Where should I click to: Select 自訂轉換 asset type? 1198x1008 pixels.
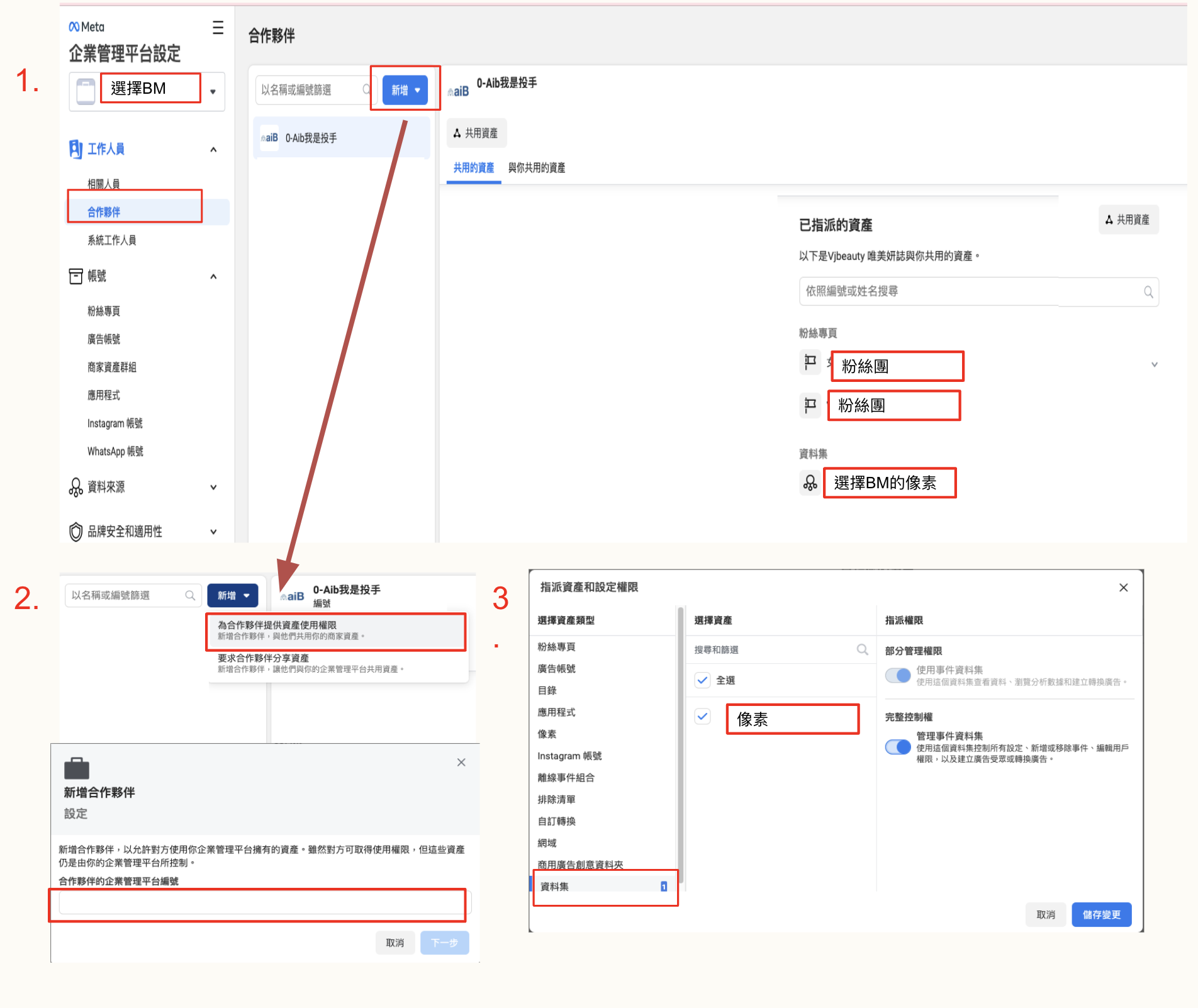point(556,821)
